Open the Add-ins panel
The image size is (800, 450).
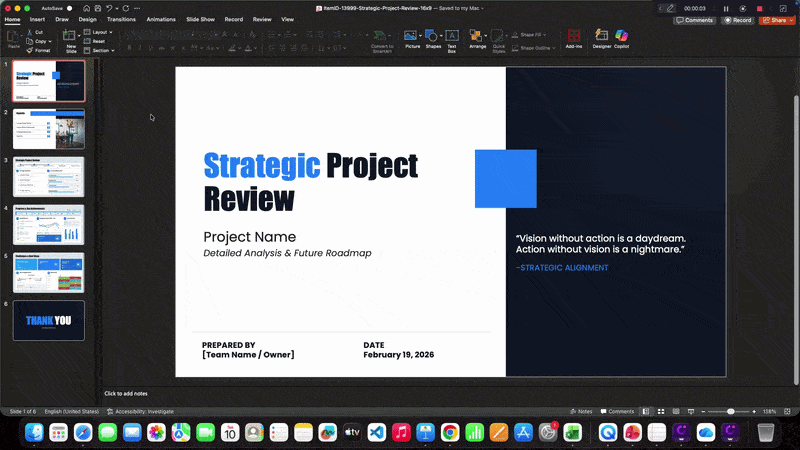coord(573,39)
